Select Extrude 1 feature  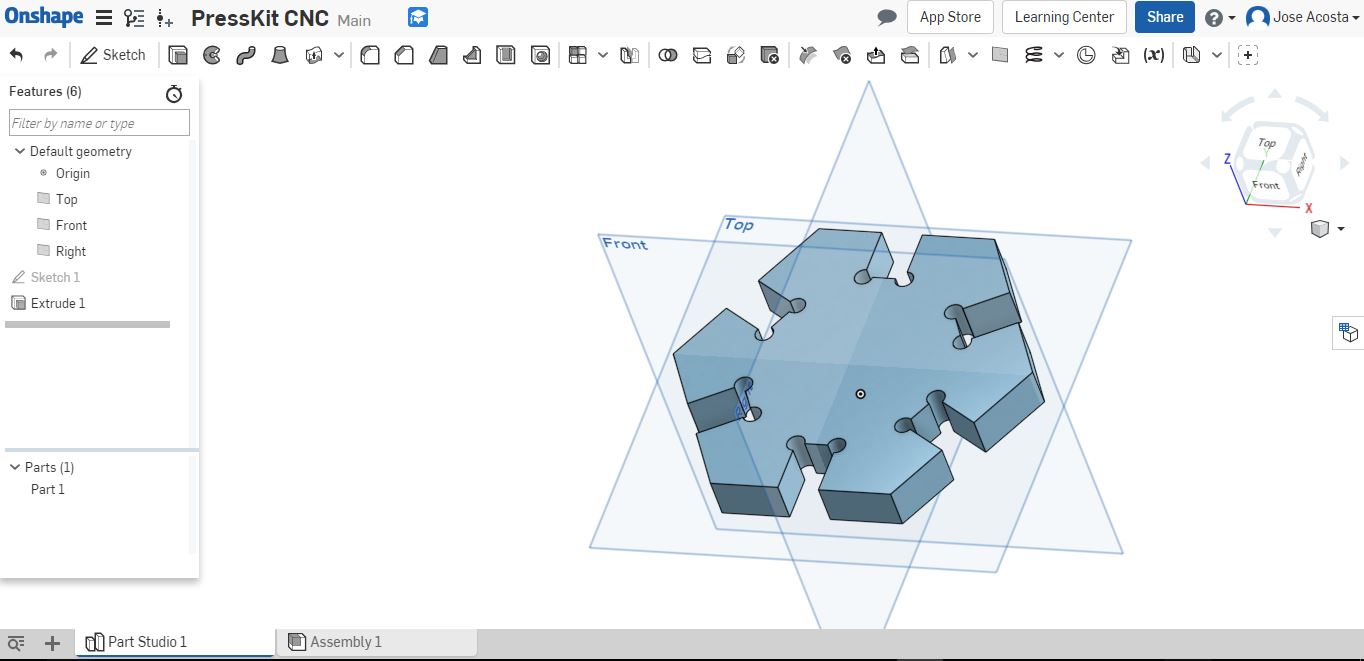(x=58, y=303)
